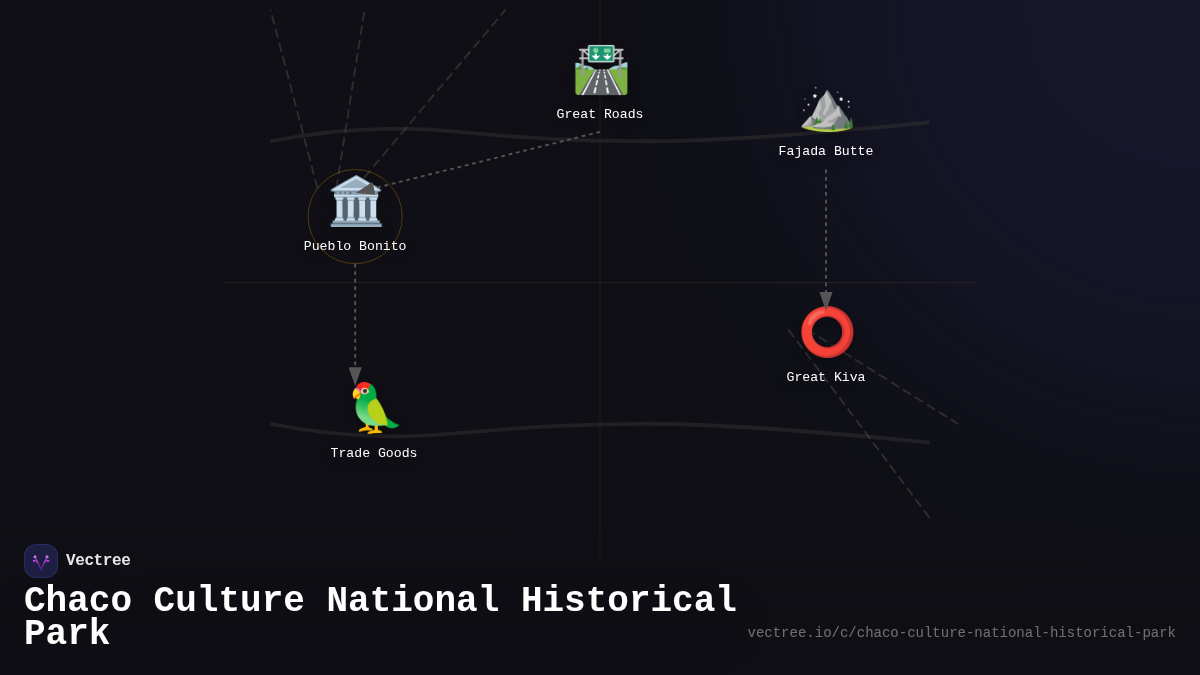Click the Great Kiva red ring icon

coord(826,331)
